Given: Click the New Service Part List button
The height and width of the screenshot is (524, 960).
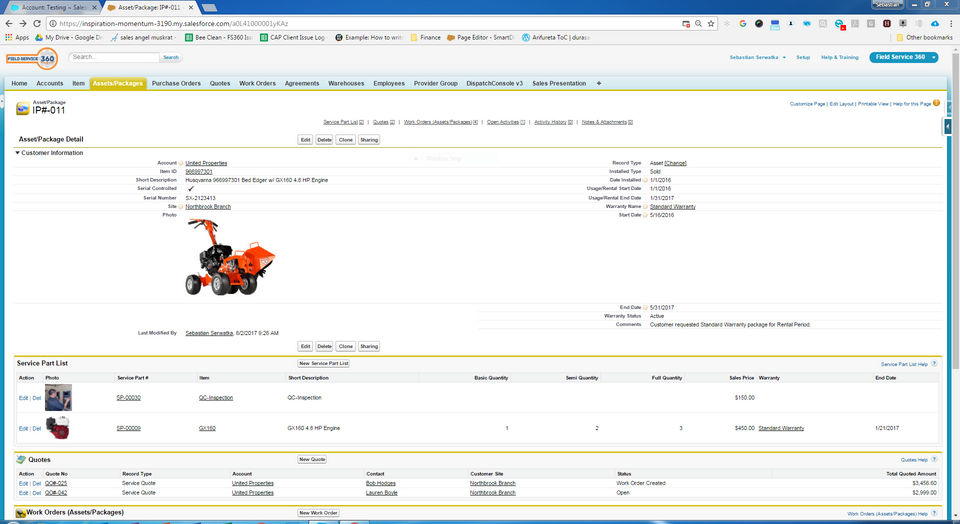Looking at the screenshot, I should tap(324, 364).
